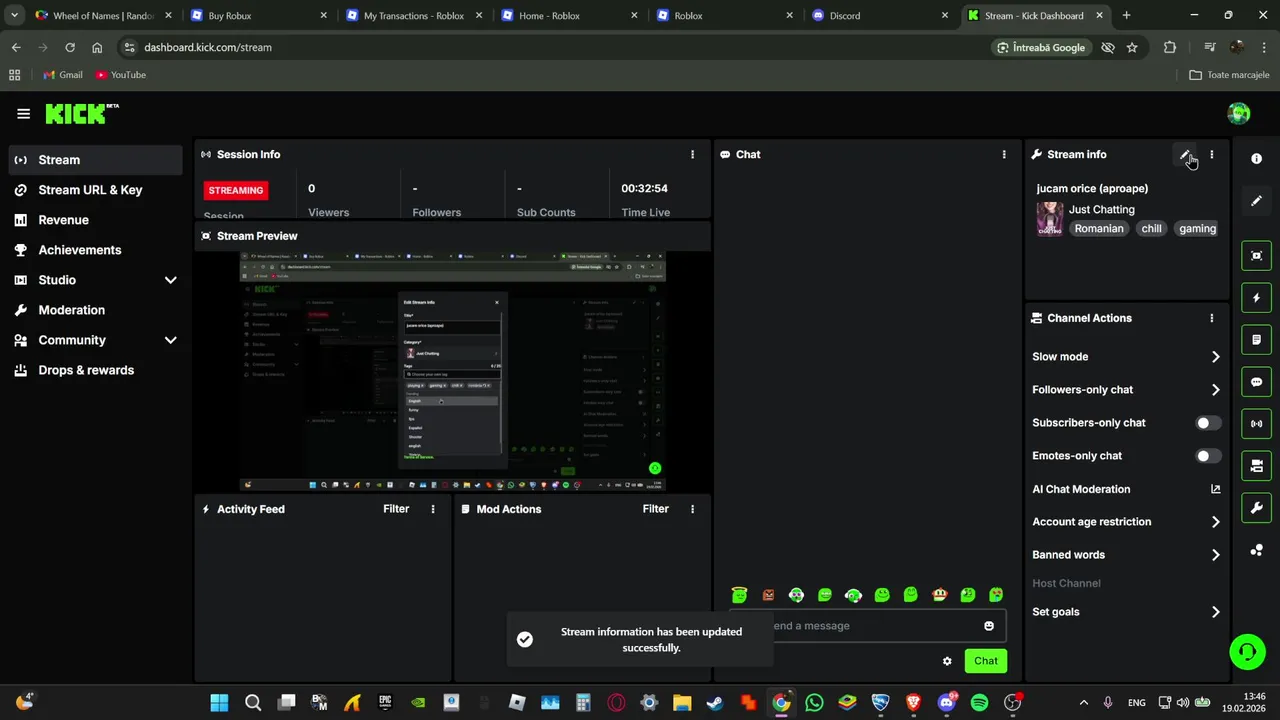Open the YouTube bookmark
1280x720 pixels.
121,75
